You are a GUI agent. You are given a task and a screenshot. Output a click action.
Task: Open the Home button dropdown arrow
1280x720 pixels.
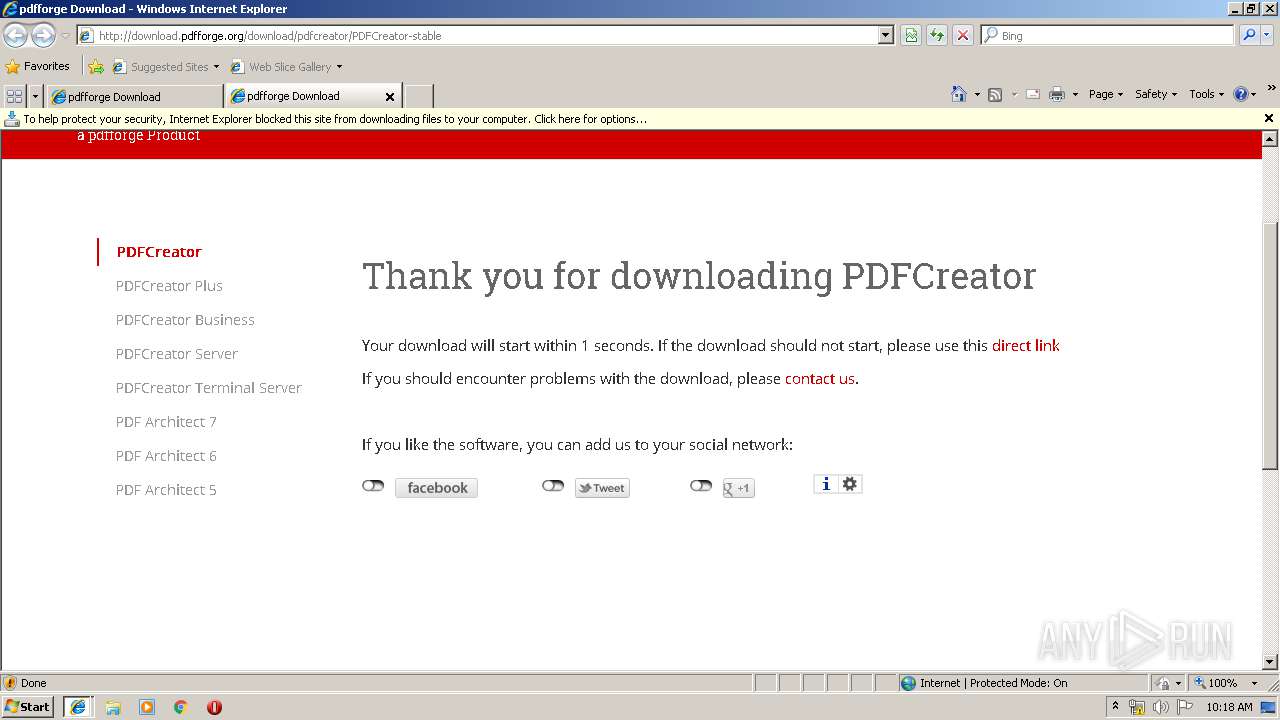coord(977,94)
